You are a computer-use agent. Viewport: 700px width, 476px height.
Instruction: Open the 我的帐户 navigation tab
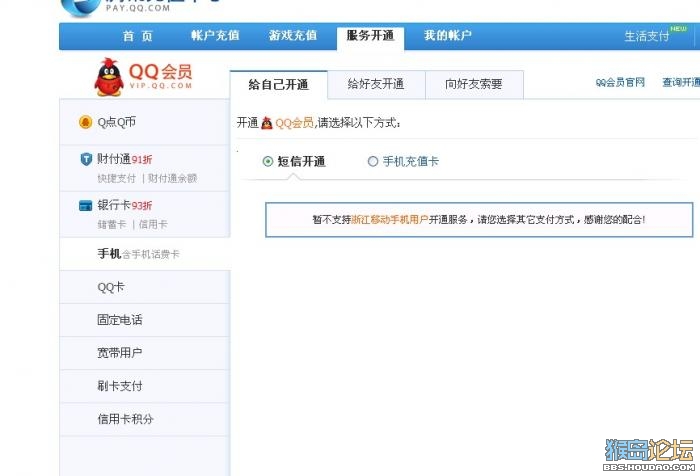(x=448, y=35)
